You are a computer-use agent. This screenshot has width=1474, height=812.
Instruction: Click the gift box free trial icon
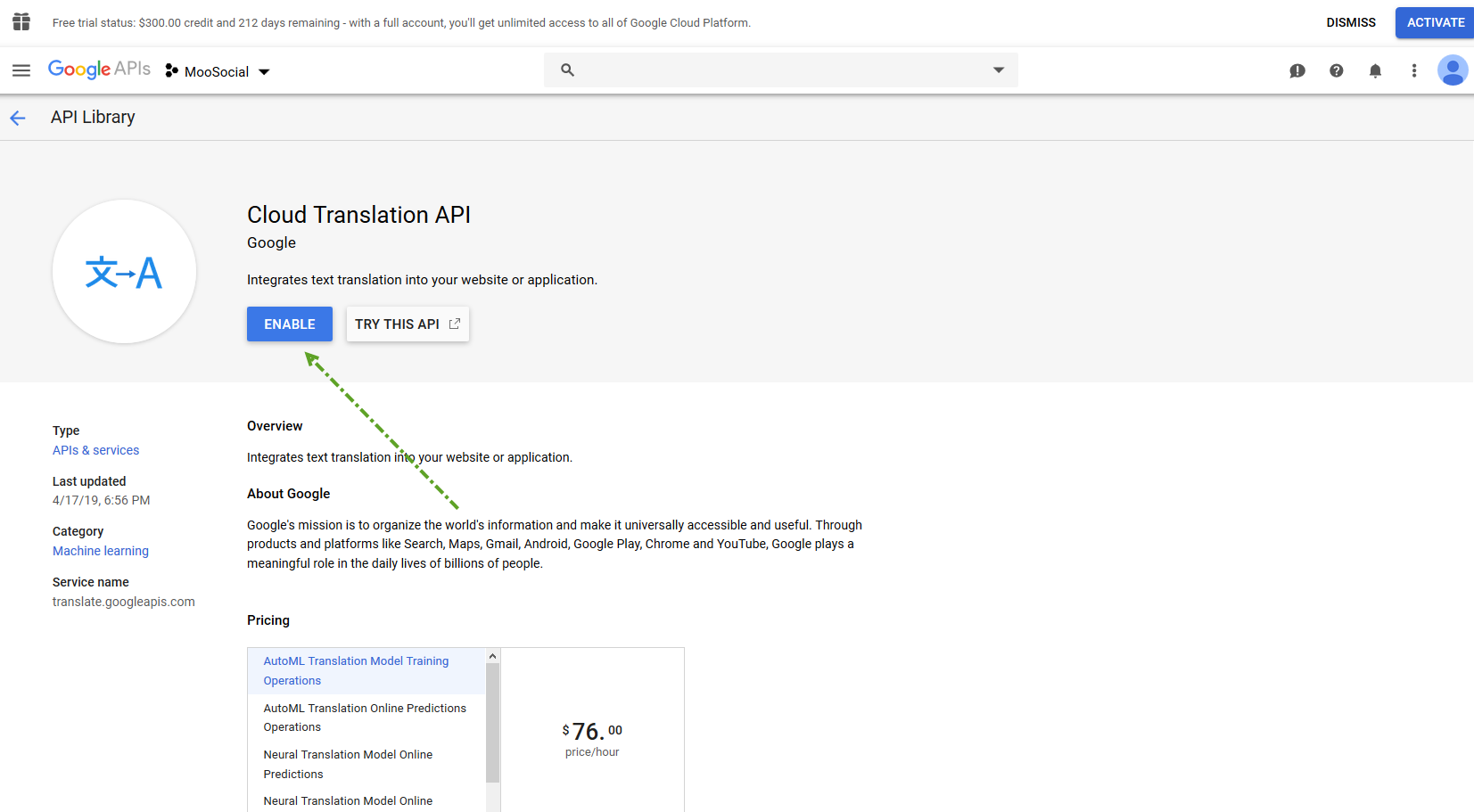click(x=21, y=21)
